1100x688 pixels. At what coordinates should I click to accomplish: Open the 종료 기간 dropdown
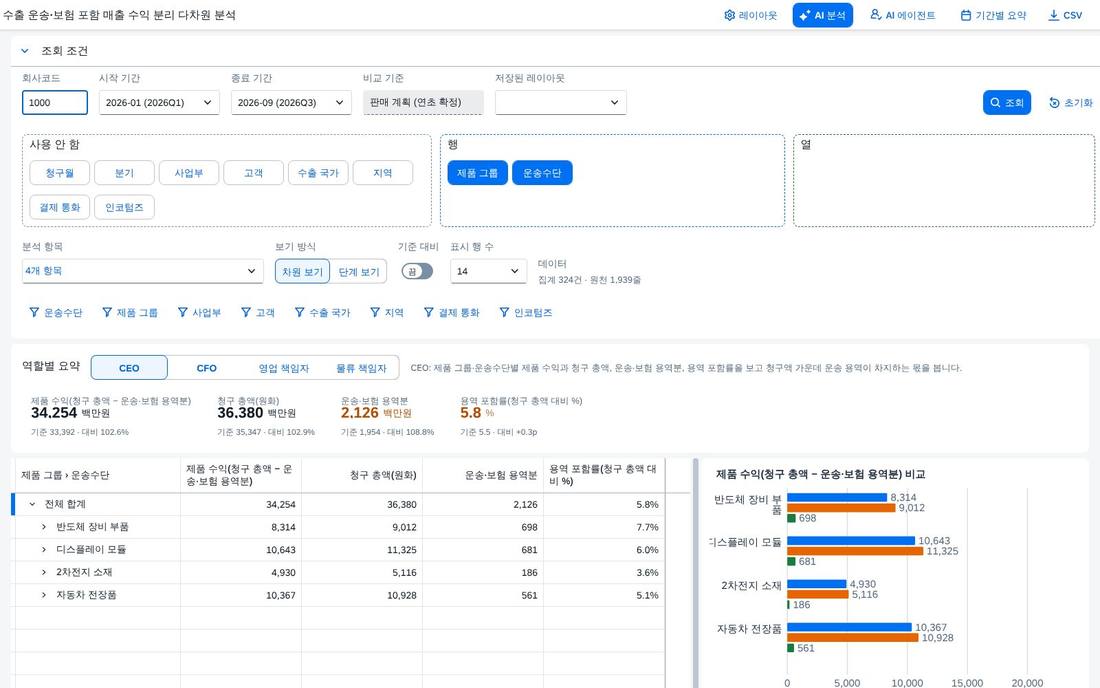click(290, 102)
